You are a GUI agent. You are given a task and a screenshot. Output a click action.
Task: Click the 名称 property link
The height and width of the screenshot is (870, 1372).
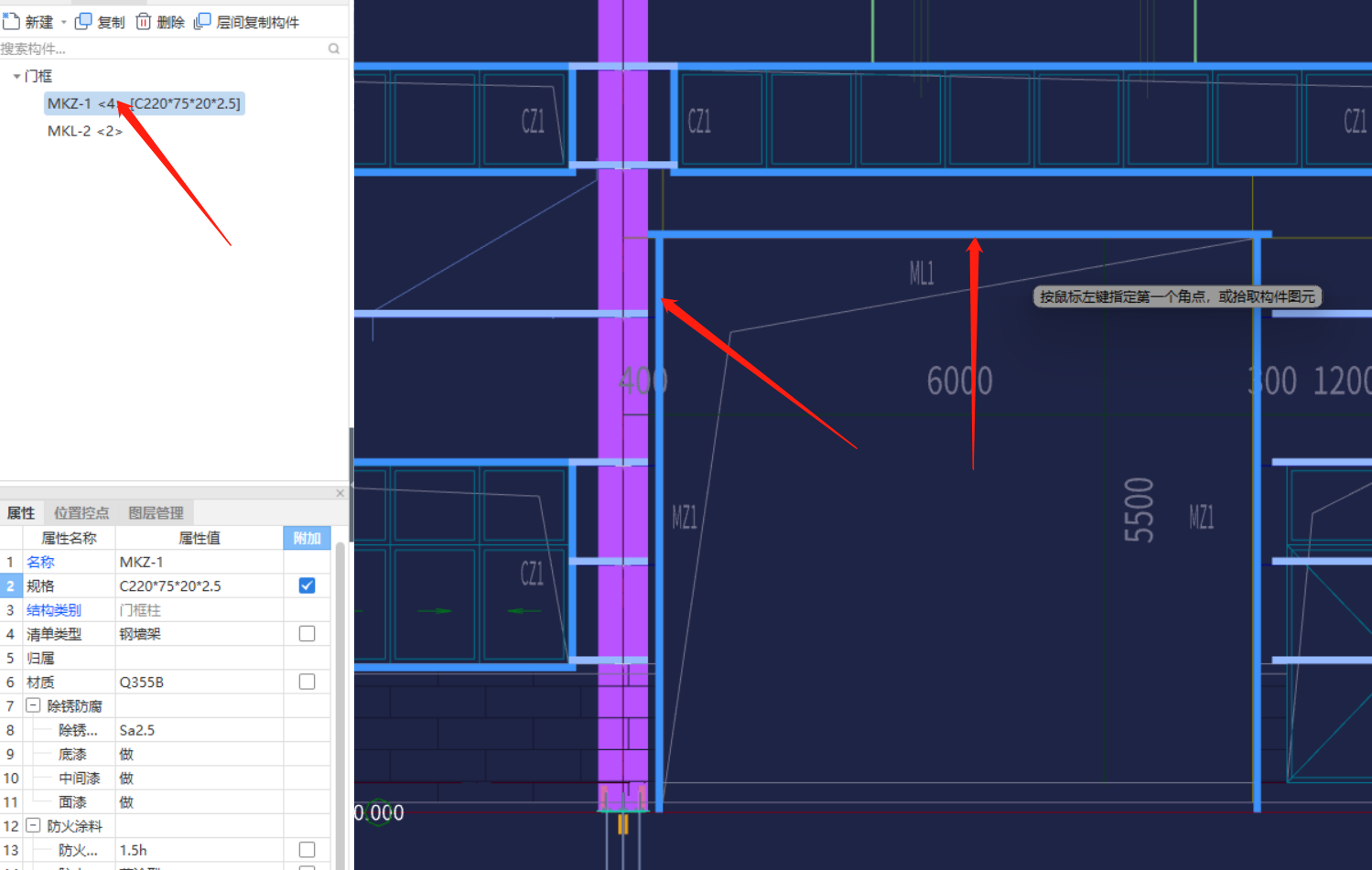pyautogui.click(x=40, y=562)
